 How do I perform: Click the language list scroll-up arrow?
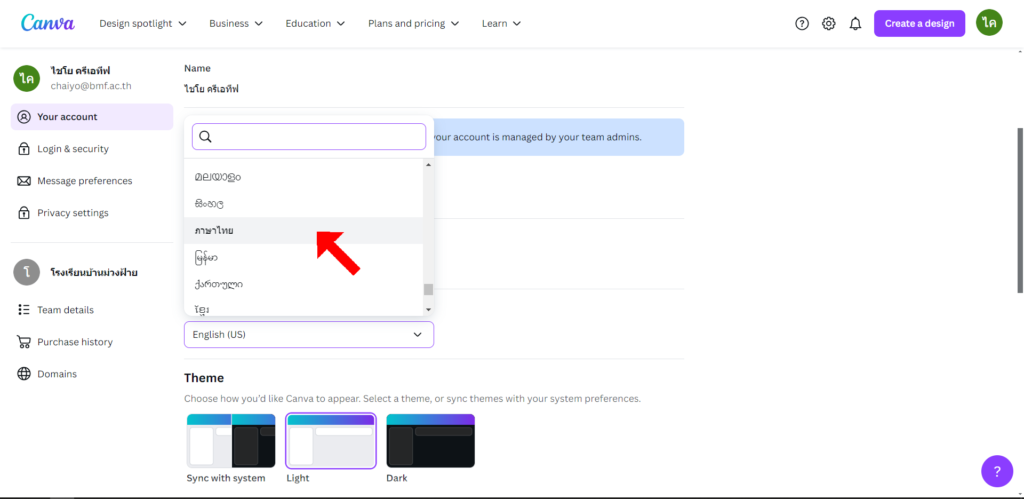click(x=428, y=165)
